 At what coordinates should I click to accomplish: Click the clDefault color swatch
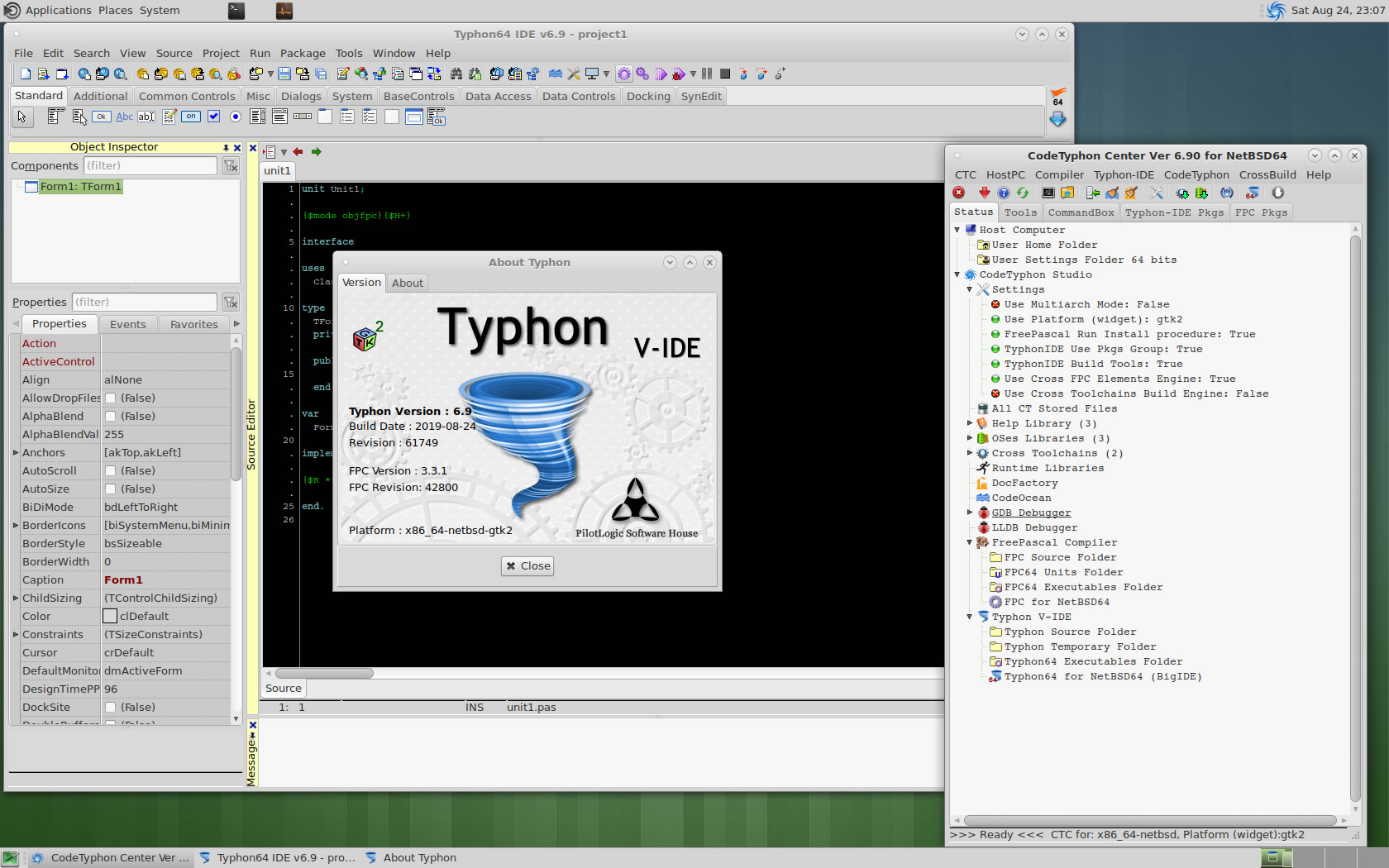(x=110, y=617)
